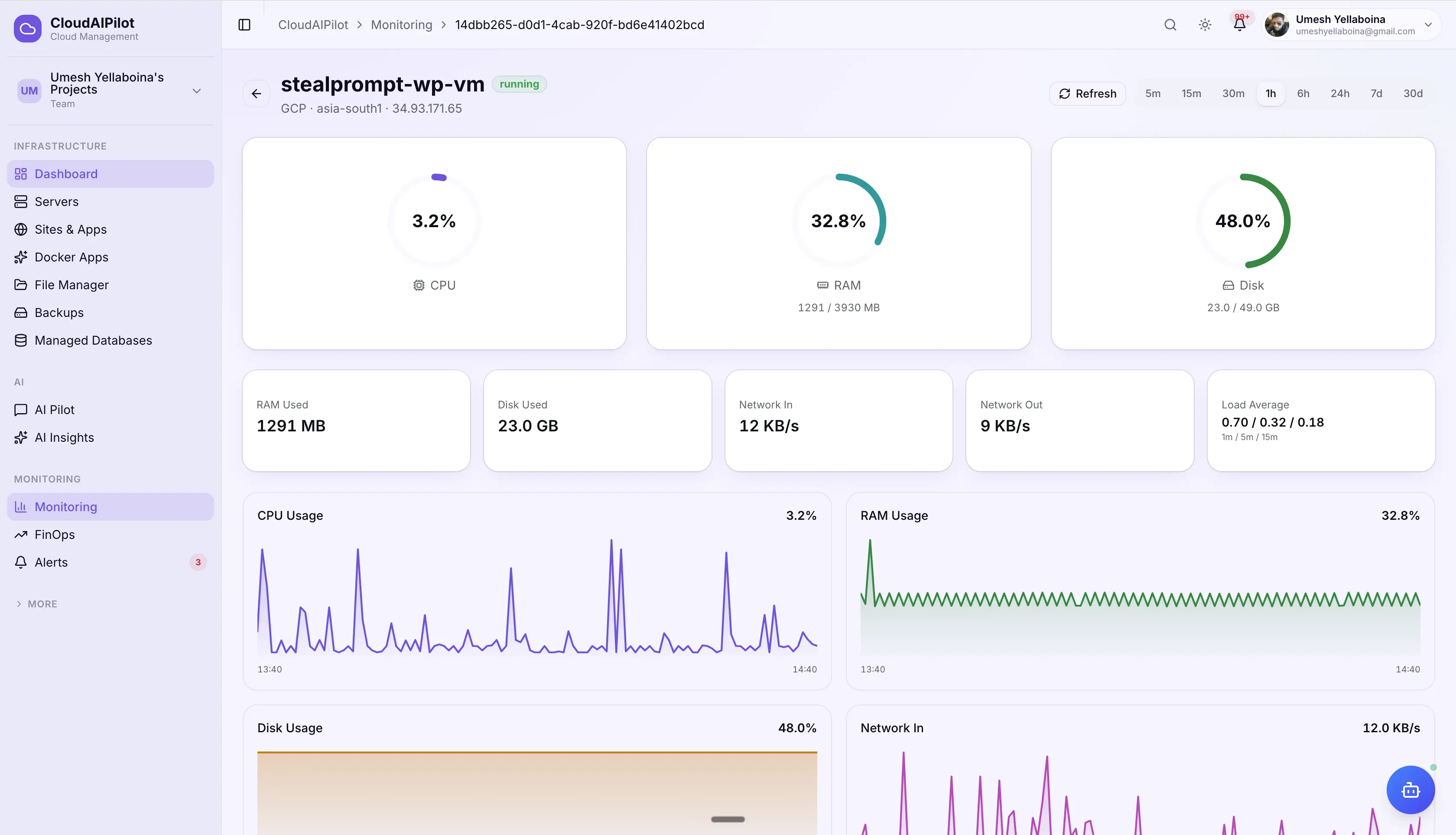This screenshot has width=1456, height=835.
Task: Click the stealprompt-wp-vm server title
Action: (382, 84)
